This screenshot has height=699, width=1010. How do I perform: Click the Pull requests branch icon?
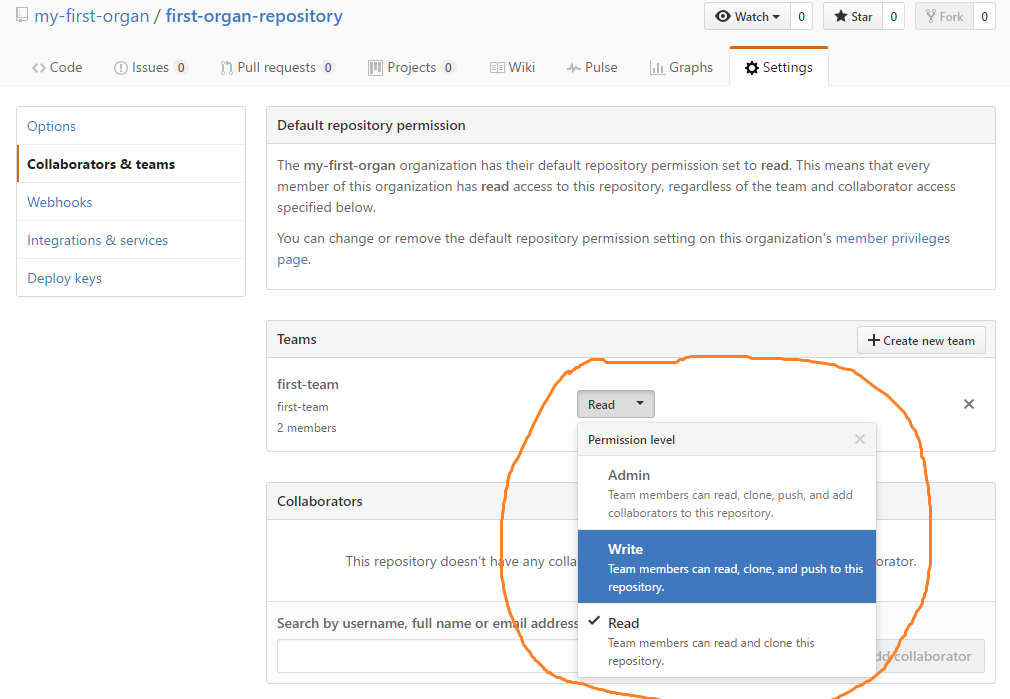point(226,68)
